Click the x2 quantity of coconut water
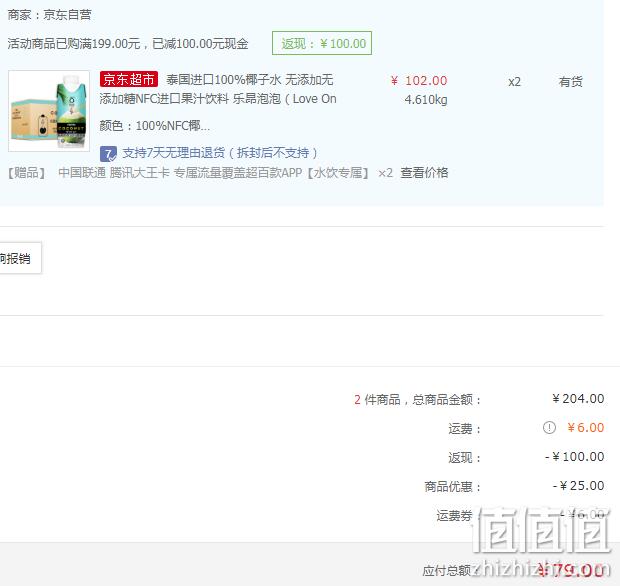Viewport: 620px width, 586px height. [x=514, y=82]
